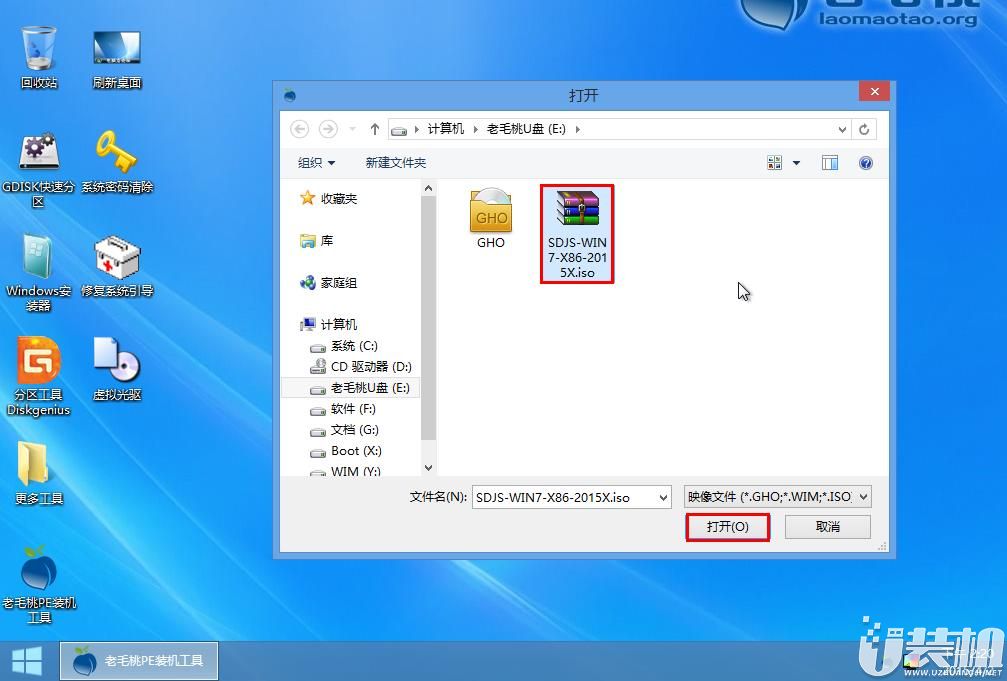Image resolution: width=1007 pixels, height=681 pixels.
Task: Refresh the address bar with circular arrow
Action: click(x=862, y=129)
